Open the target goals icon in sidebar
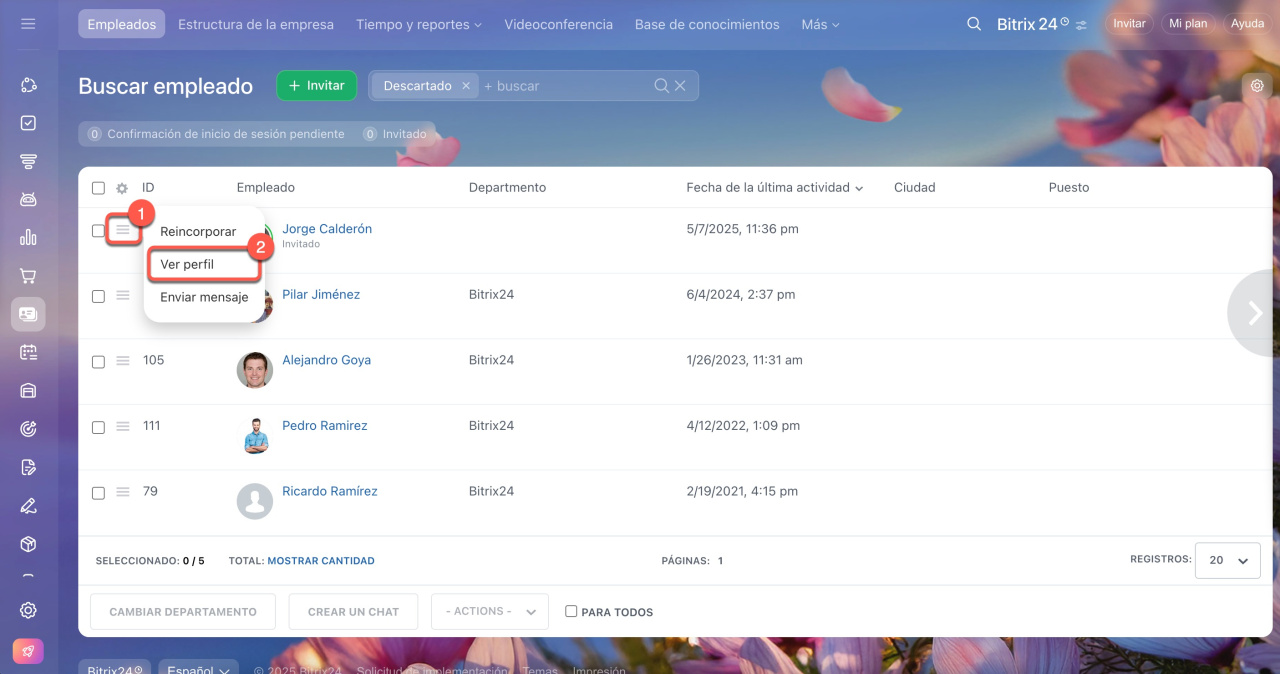Image resolution: width=1280 pixels, height=674 pixels. pos(28,428)
